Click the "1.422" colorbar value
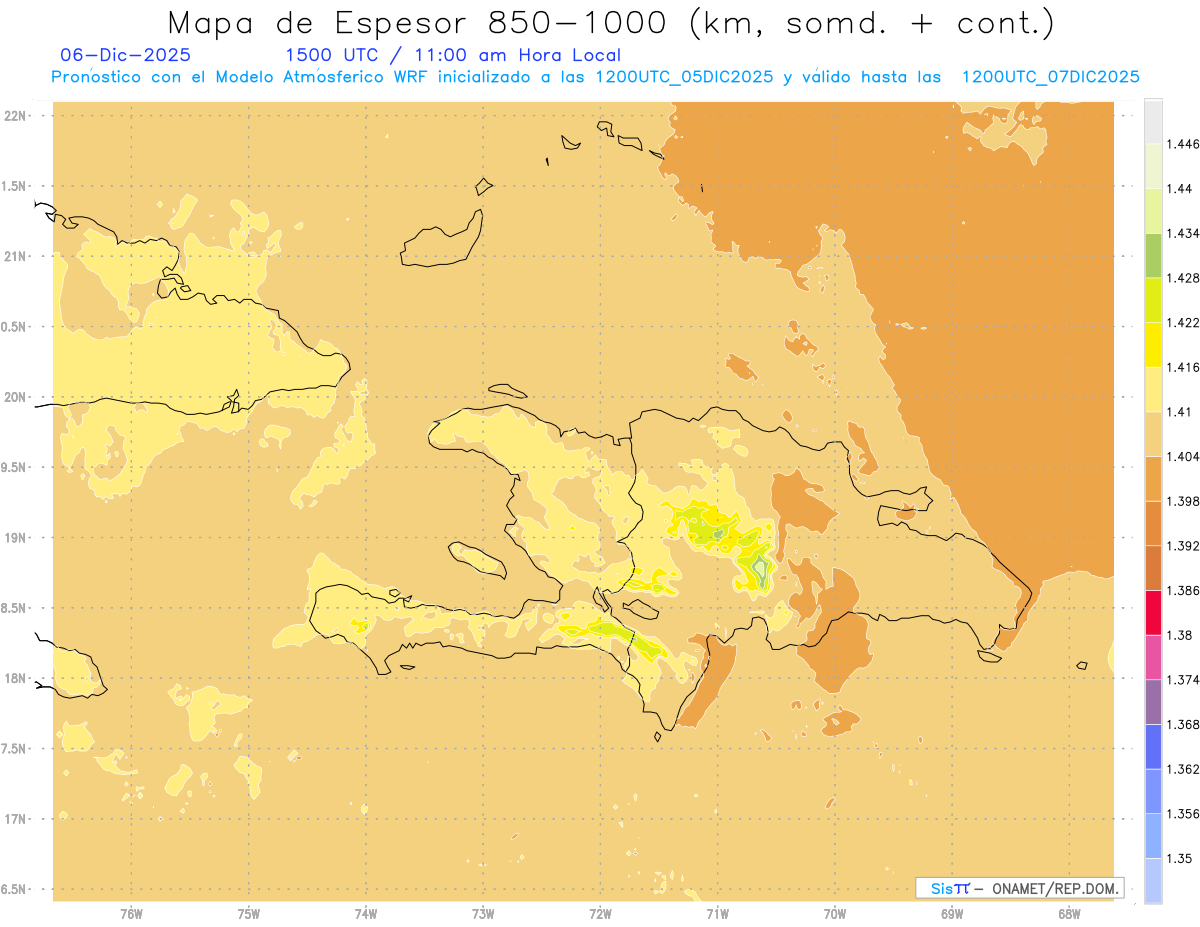 coord(1183,322)
